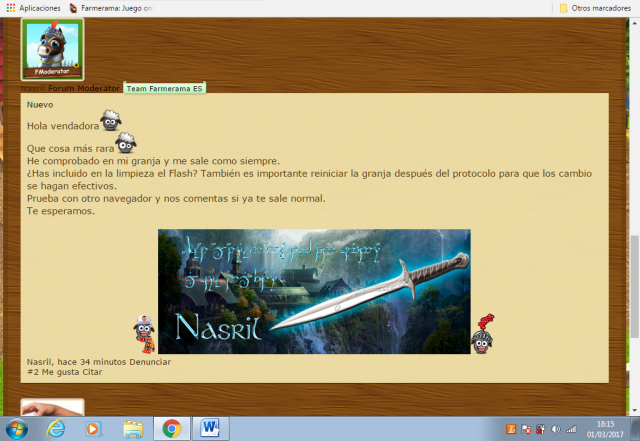Click the sheep emoticon with orange scarf
This screenshot has height=441, width=640.
145,335
